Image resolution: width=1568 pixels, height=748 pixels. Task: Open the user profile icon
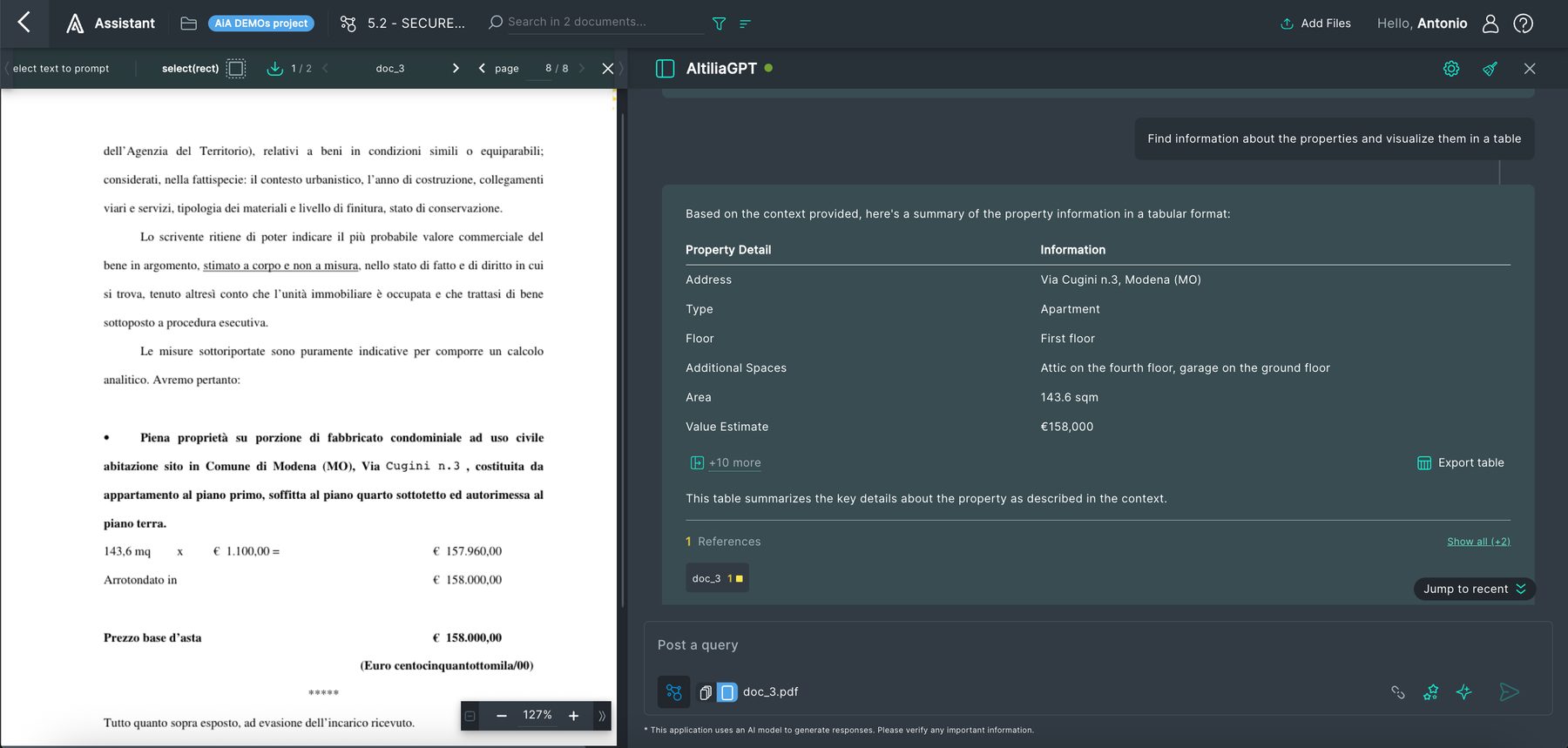1490,24
